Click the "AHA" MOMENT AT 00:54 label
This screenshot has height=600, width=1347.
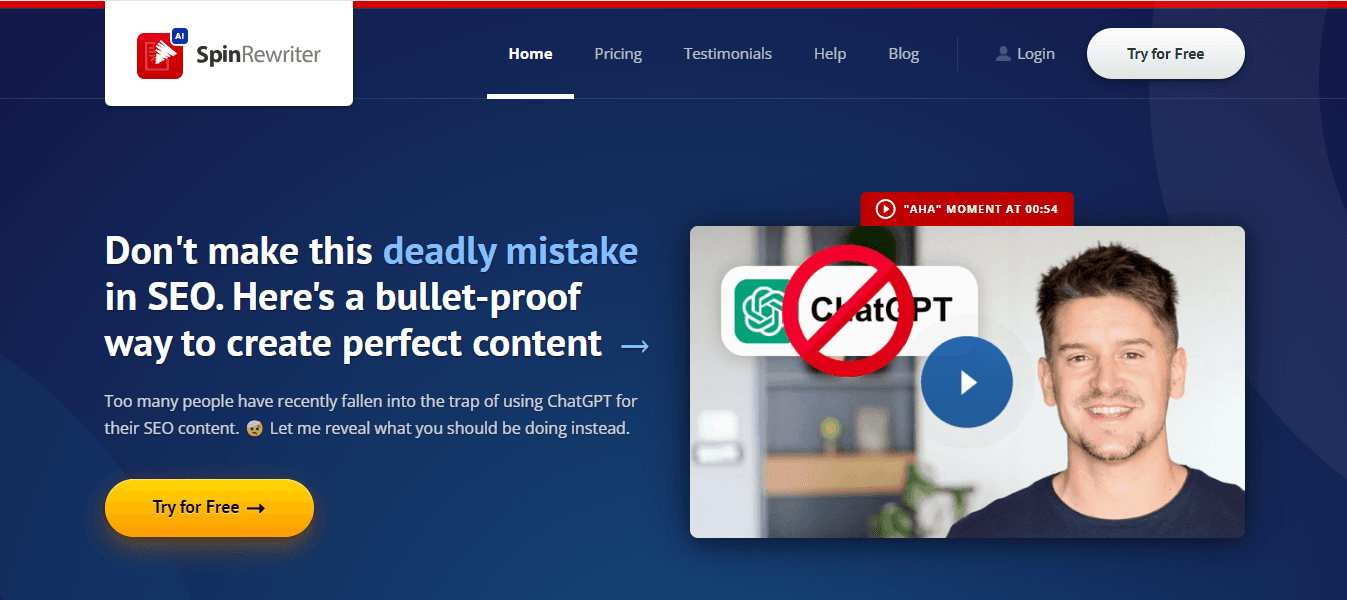[980, 209]
